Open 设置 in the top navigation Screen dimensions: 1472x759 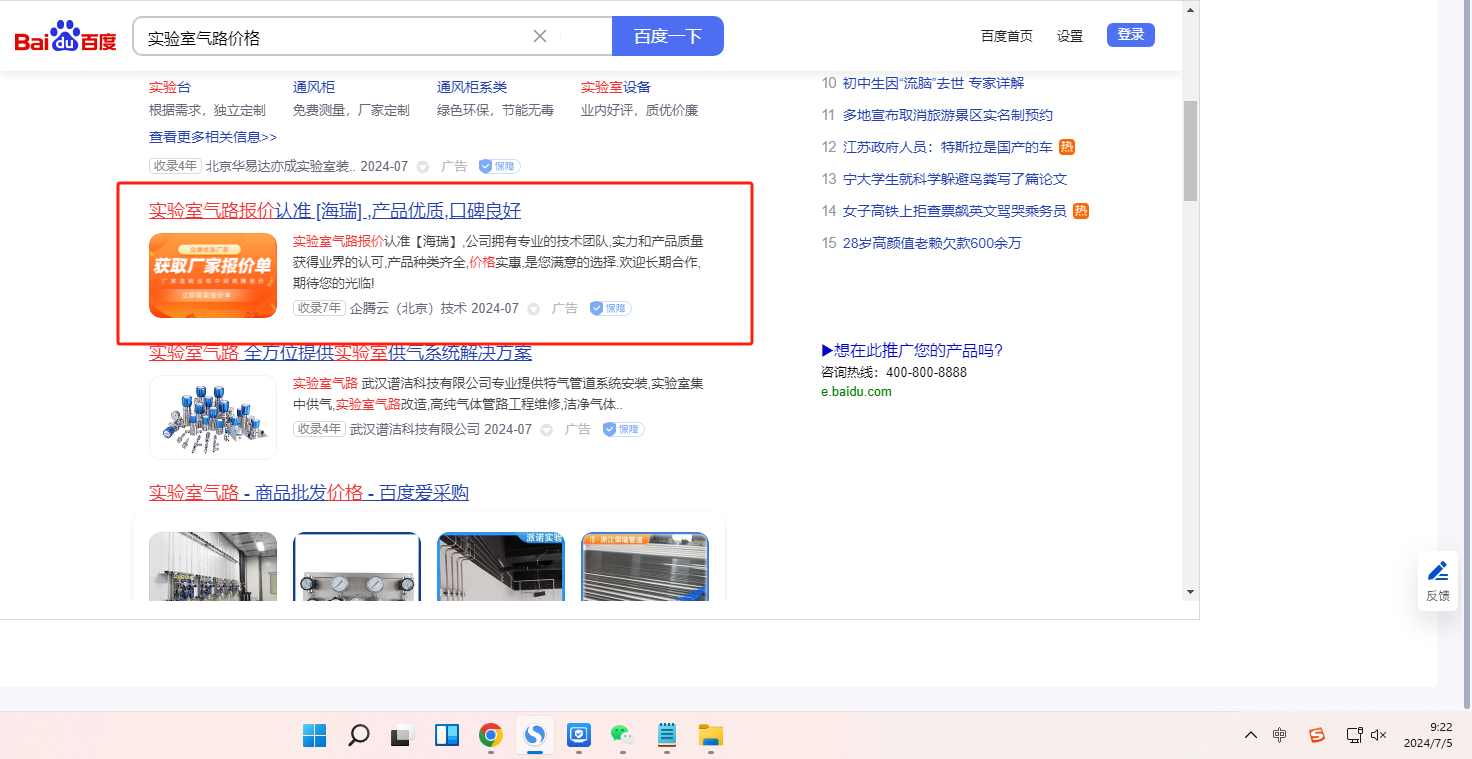click(x=1070, y=36)
